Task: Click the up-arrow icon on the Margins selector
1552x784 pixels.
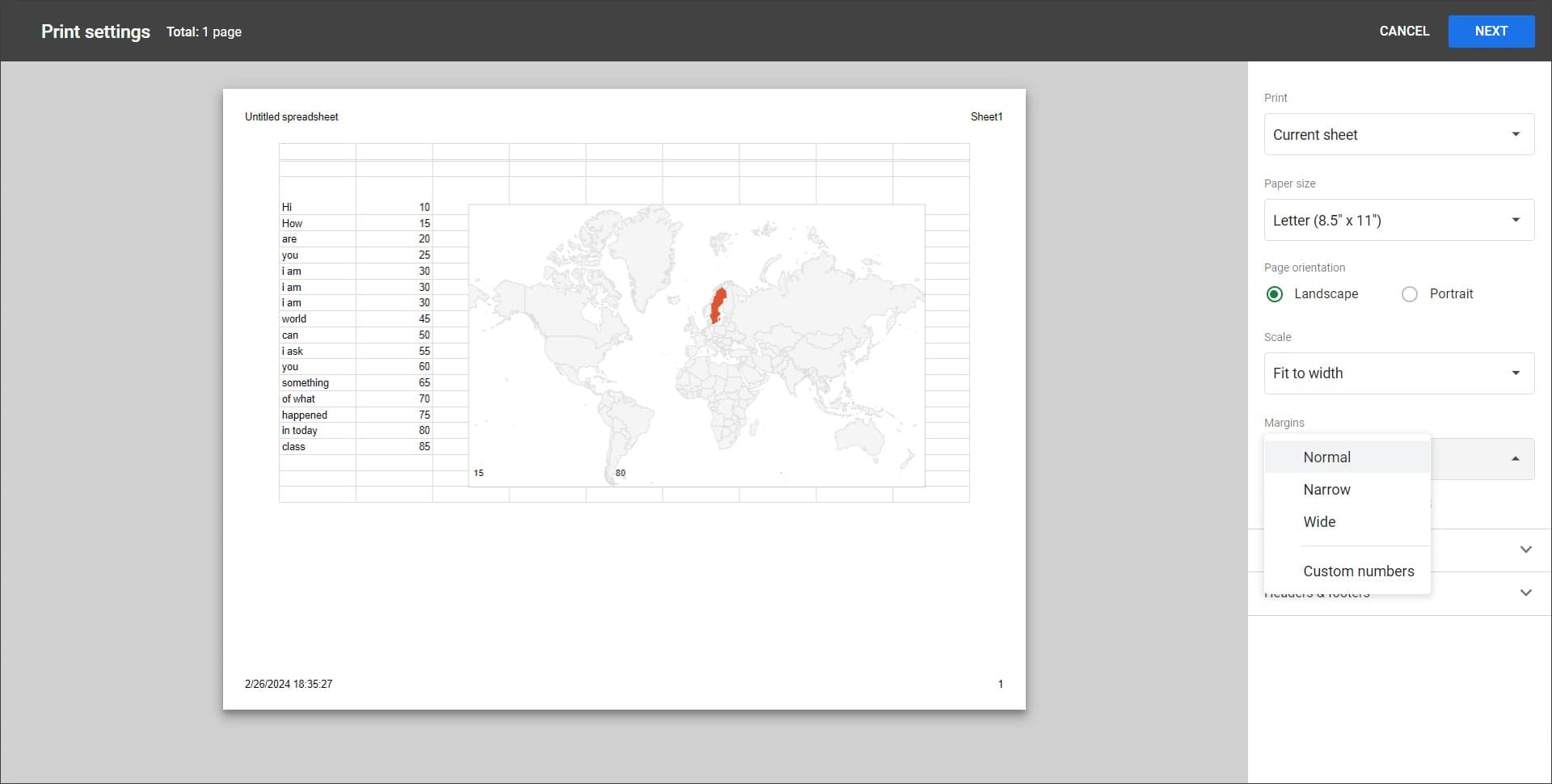Action: tap(1515, 457)
